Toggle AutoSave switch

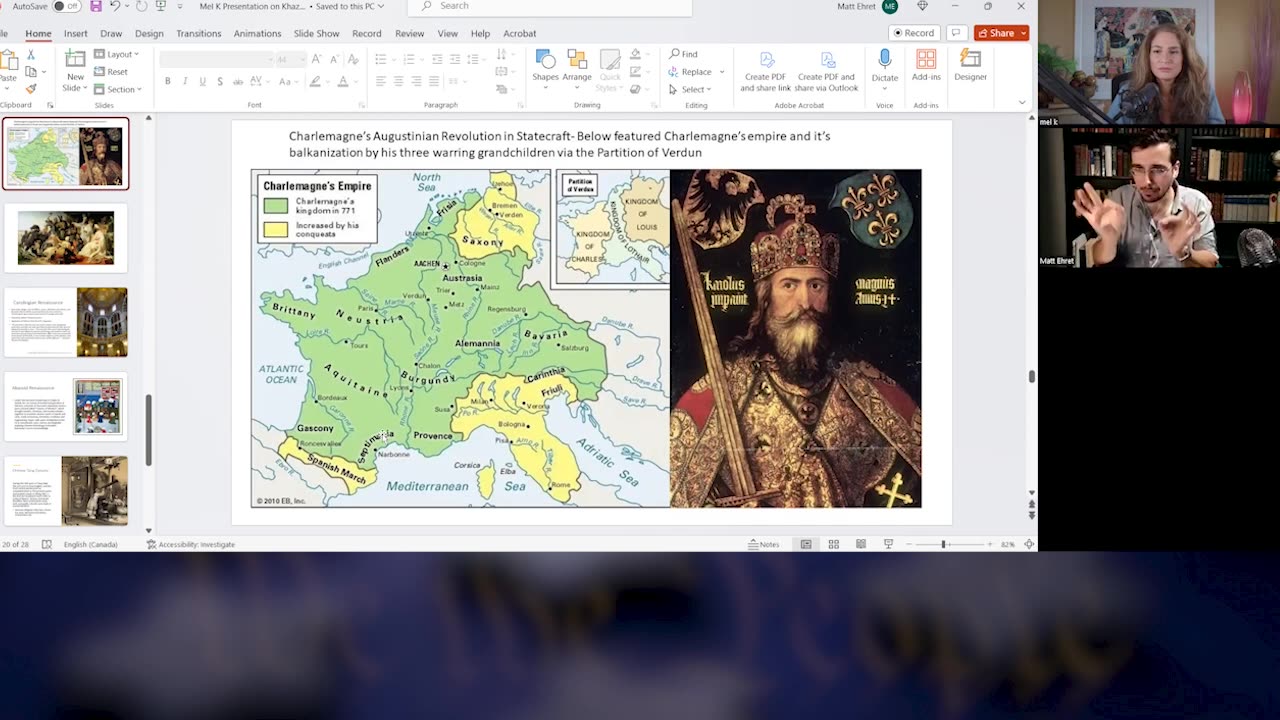tap(66, 6)
